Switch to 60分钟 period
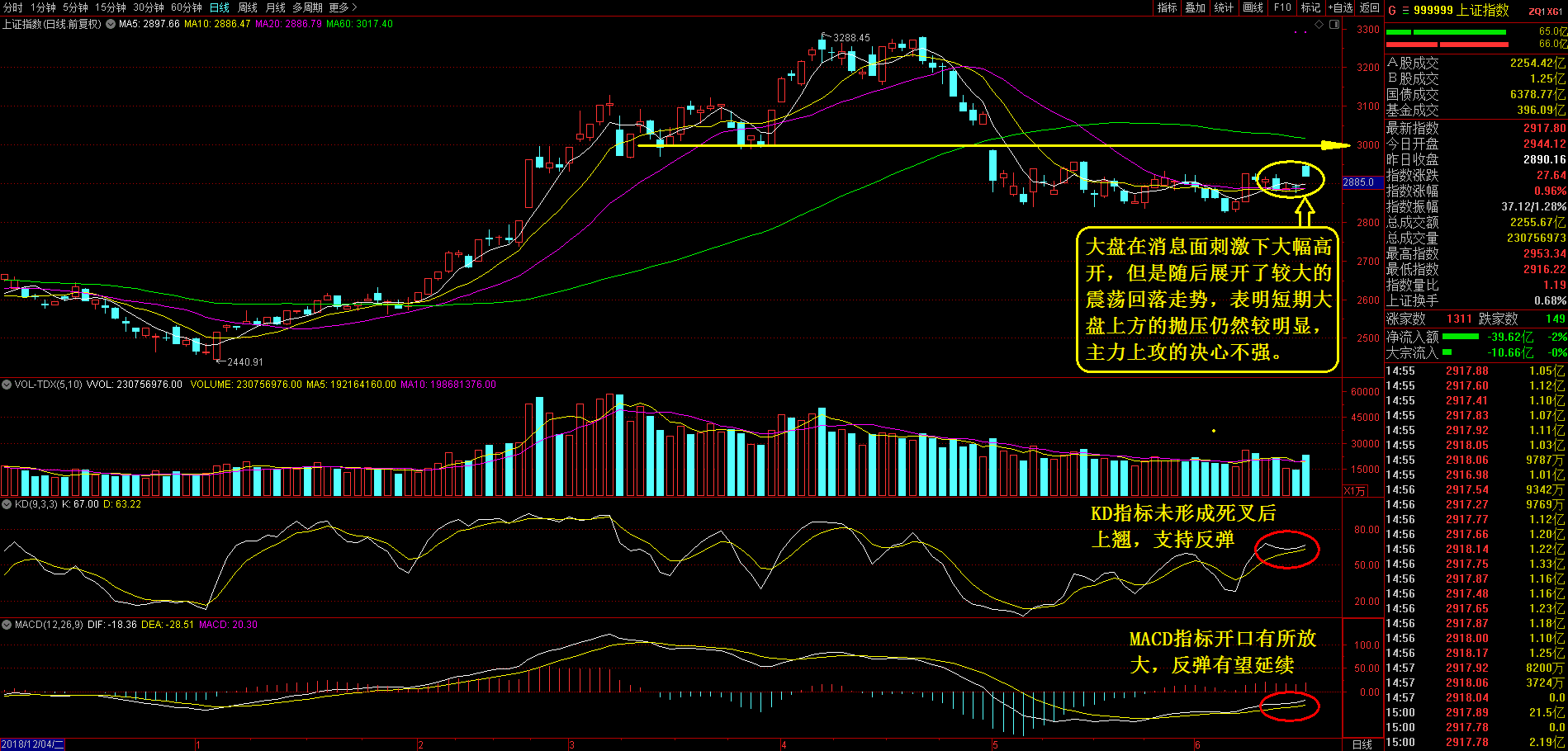 187,7
